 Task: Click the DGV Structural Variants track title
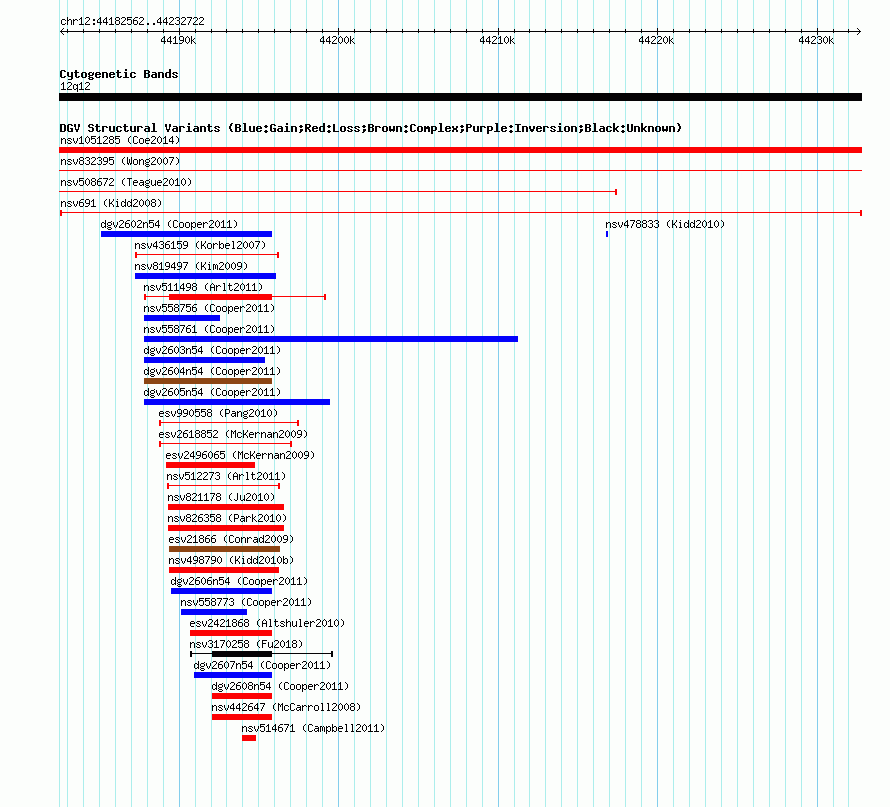pos(370,128)
